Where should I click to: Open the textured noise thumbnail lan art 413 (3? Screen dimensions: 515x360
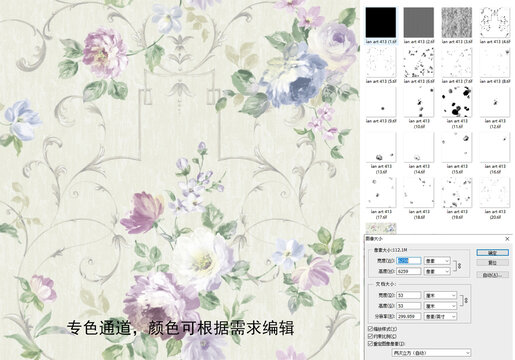457,23
